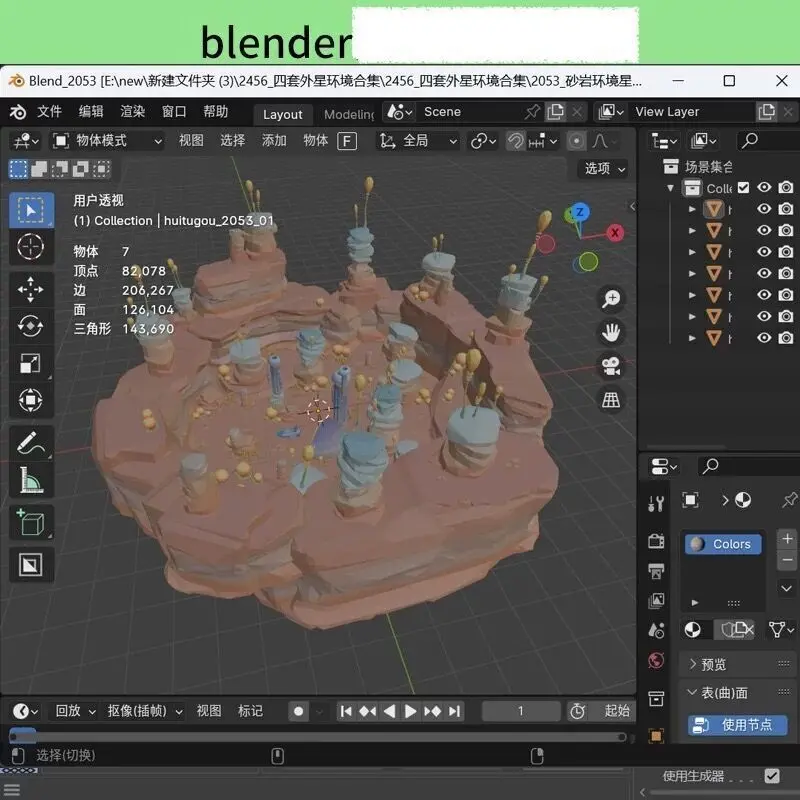Click the current frame number field
The height and width of the screenshot is (800, 800).
(520, 711)
